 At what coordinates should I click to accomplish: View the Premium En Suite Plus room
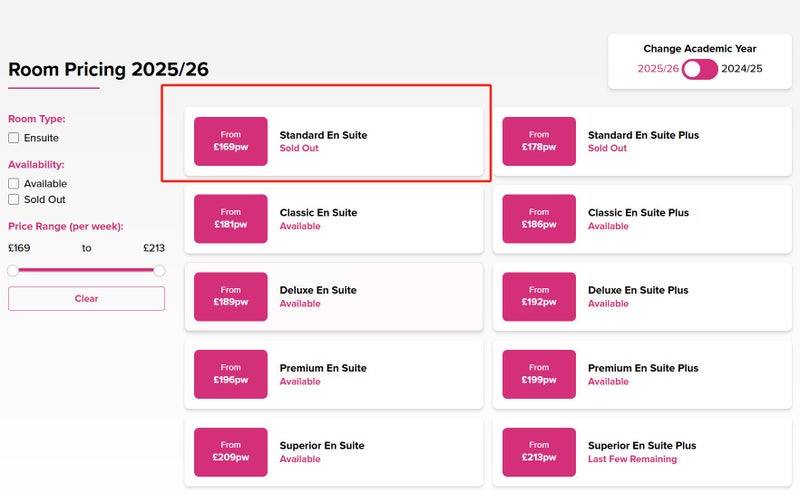(x=642, y=375)
